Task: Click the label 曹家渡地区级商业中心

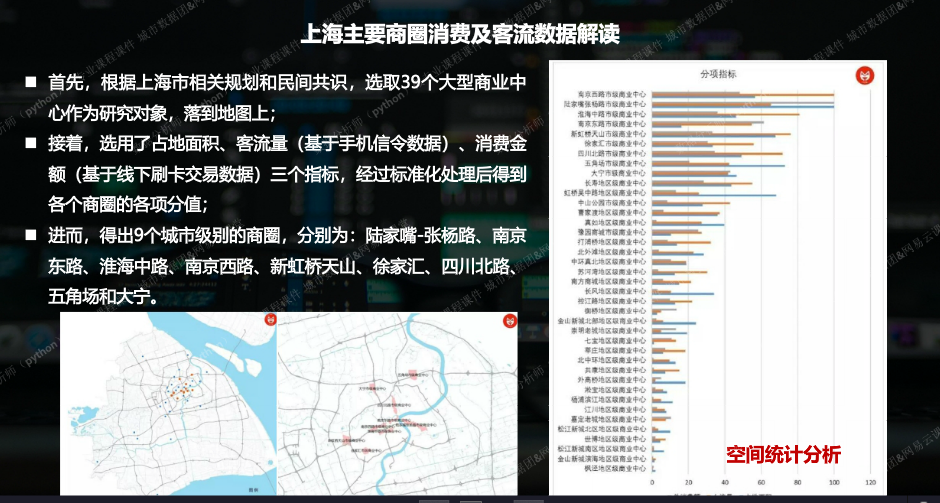Action: [611, 212]
